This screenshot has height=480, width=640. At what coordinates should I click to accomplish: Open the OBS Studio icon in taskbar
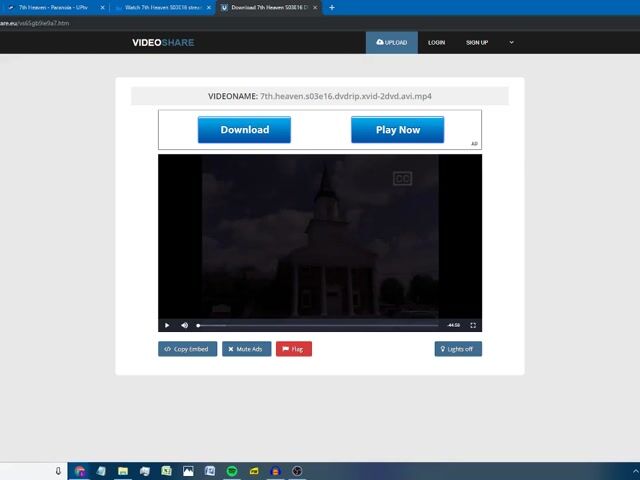click(x=297, y=471)
